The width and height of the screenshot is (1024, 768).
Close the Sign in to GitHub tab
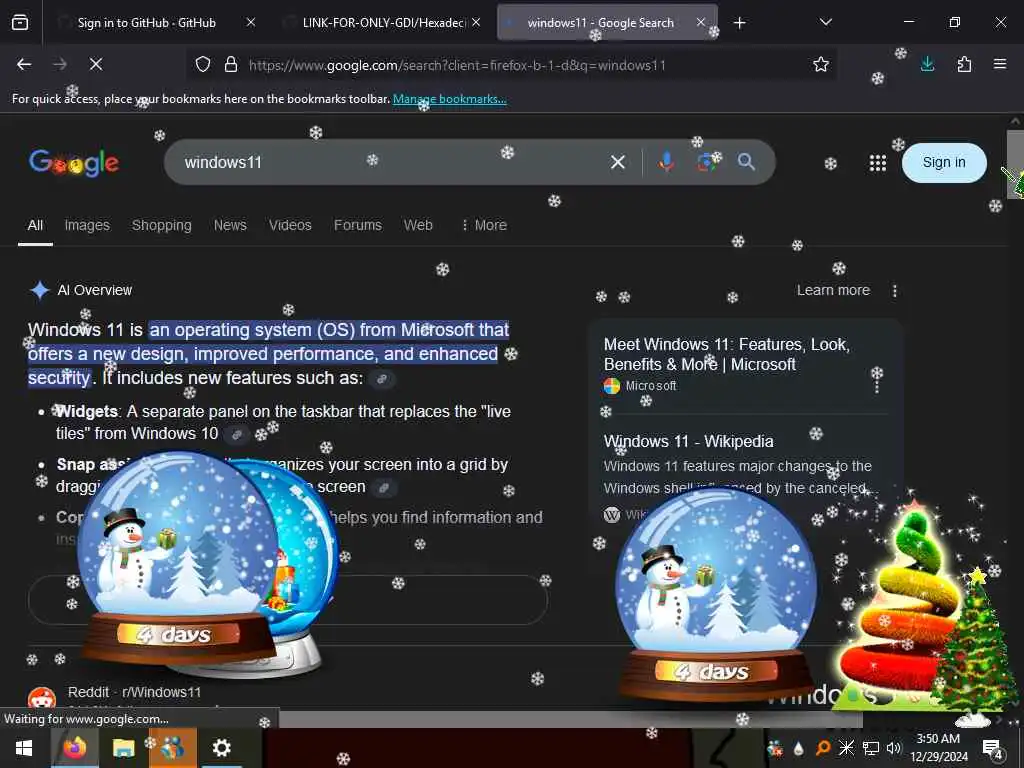(x=251, y=23)
